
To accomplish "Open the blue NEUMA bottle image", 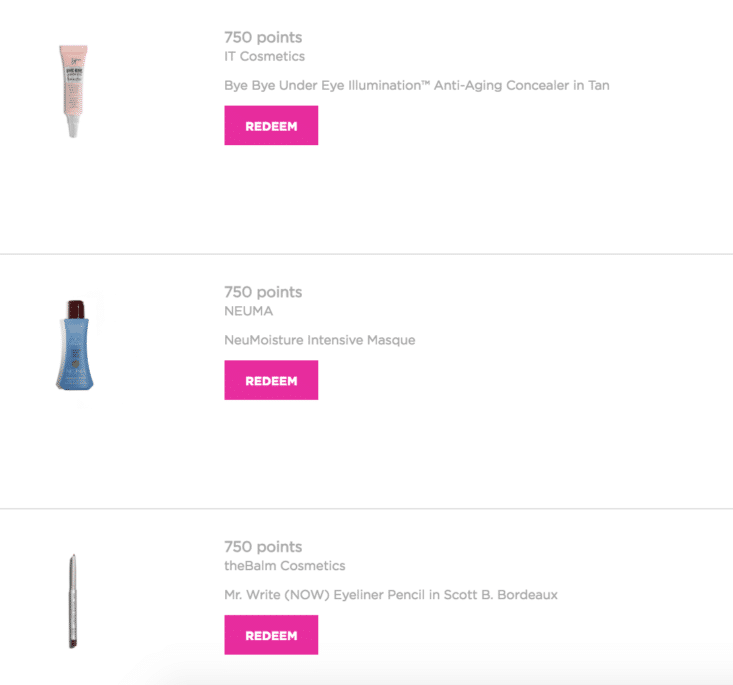I will [x=75, y=345].
